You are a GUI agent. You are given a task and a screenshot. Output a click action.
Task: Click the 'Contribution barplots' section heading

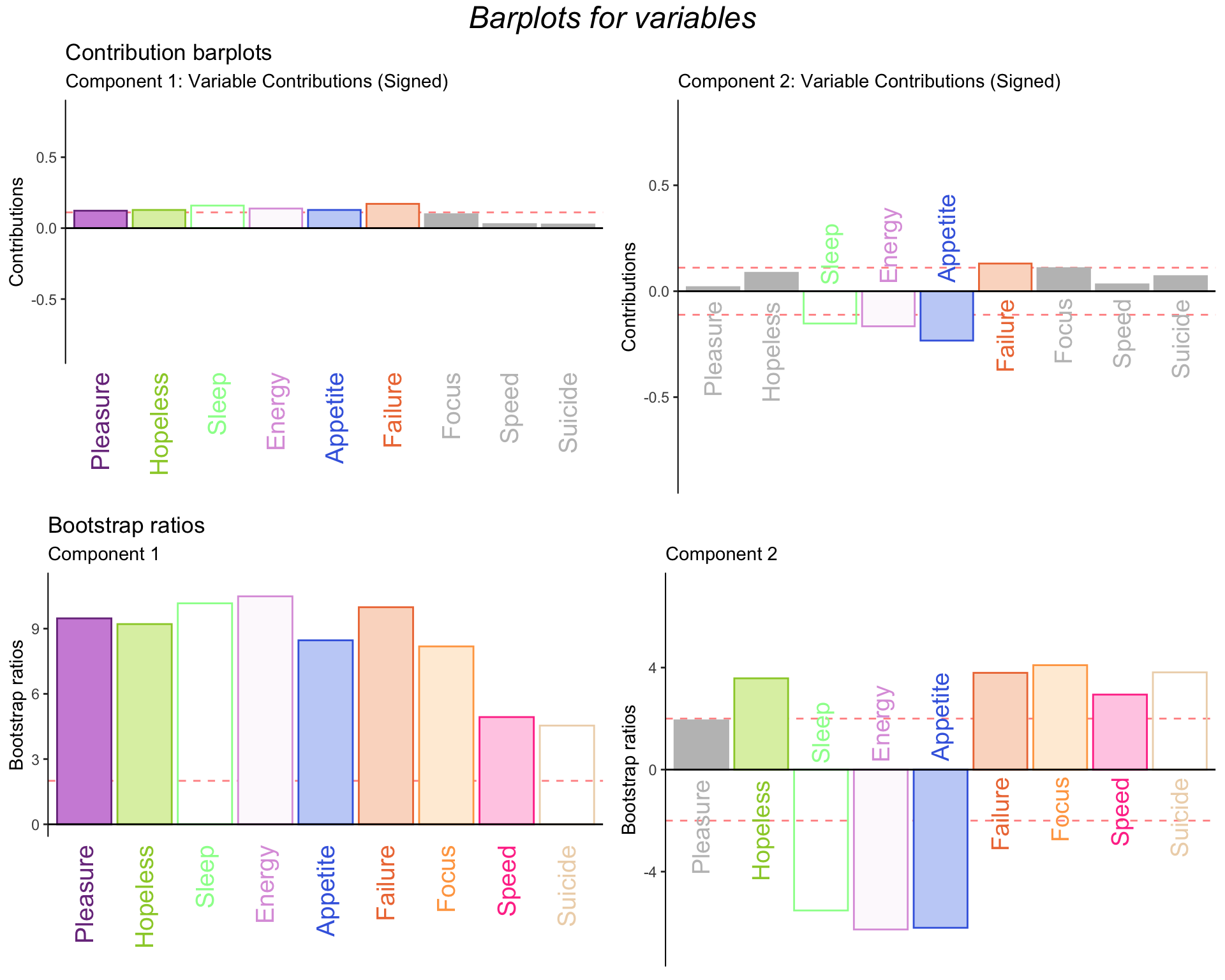pos(168,53)
